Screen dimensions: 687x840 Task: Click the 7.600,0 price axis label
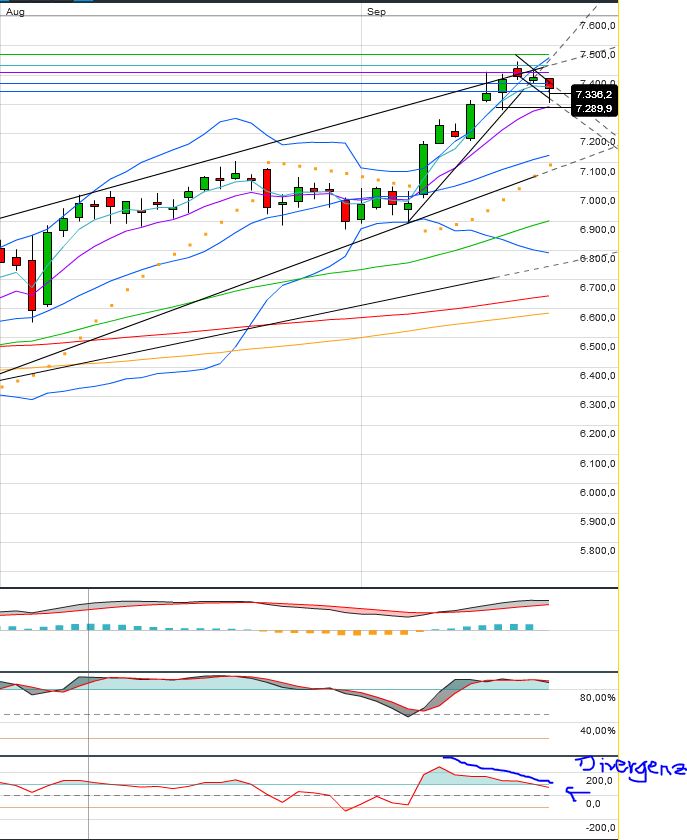pos(598,26)
